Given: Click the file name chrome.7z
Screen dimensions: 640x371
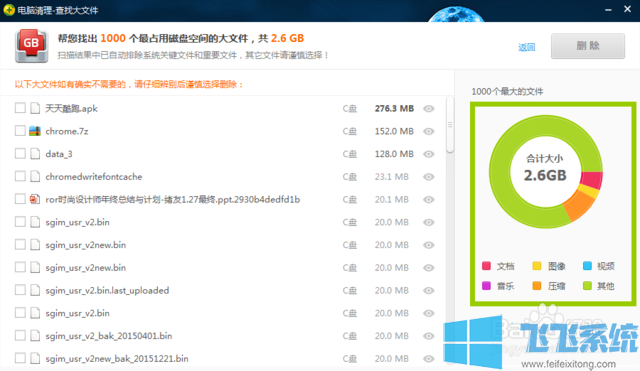Looking at the screenshot, I should [67, 131].
